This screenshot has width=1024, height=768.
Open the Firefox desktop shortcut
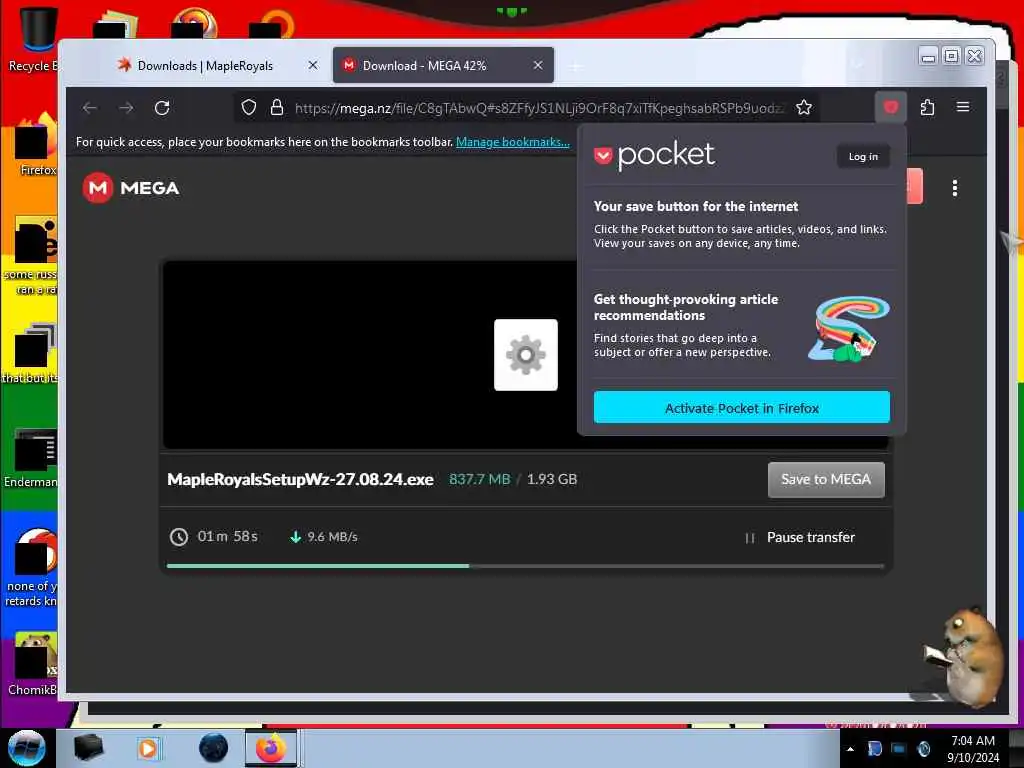(36, 144)
